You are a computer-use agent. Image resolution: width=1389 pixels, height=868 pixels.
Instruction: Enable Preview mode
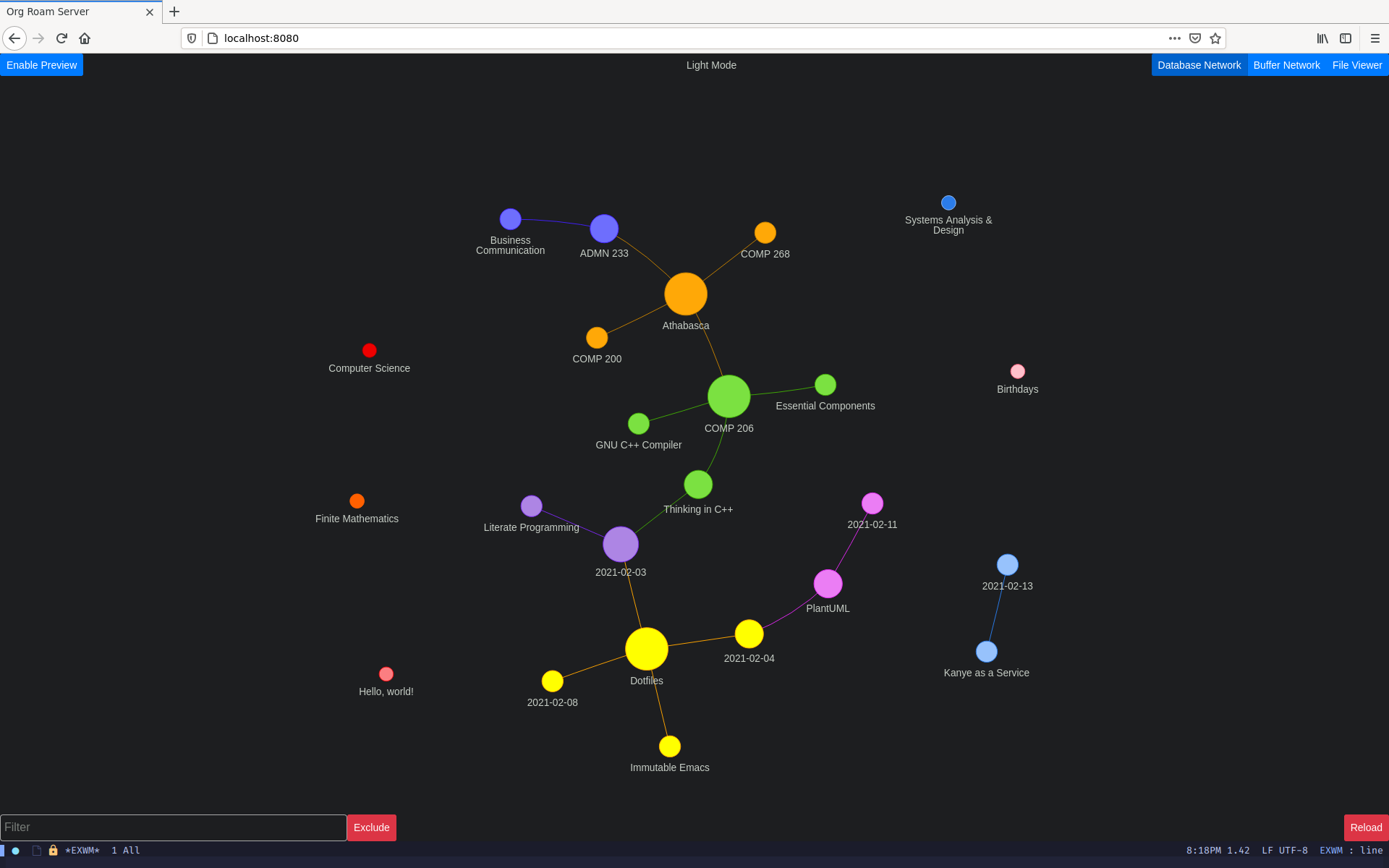(x=42, y=65)
